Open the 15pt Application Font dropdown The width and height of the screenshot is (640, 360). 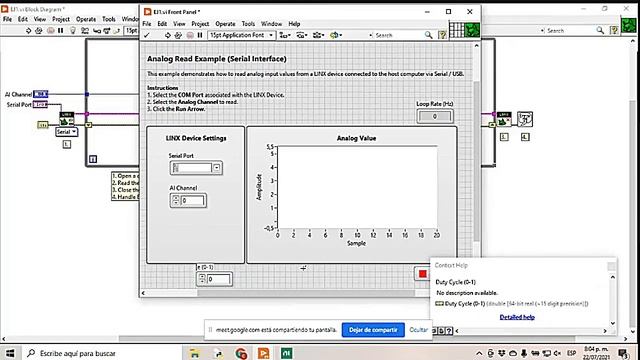pyautogui.click(x=241, y=36)
